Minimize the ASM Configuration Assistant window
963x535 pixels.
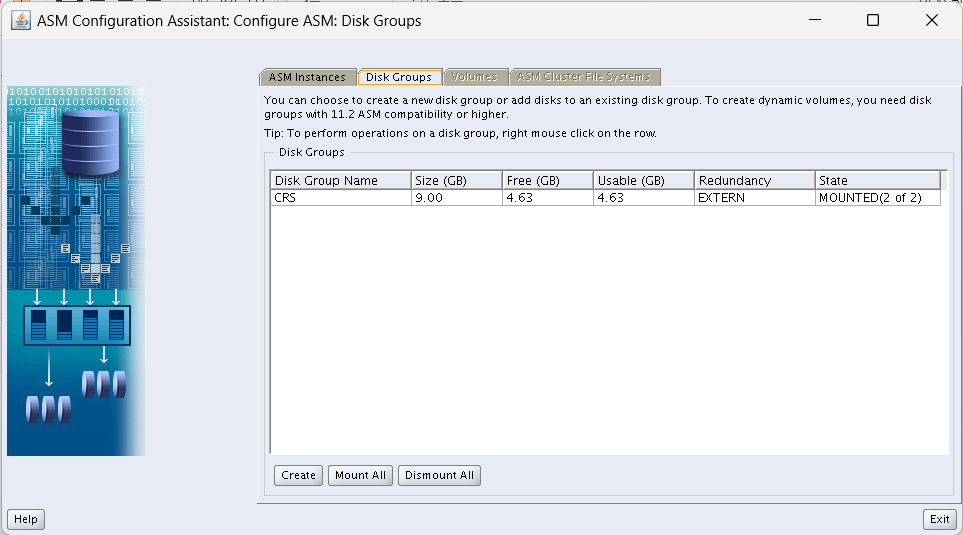point(815,20)
